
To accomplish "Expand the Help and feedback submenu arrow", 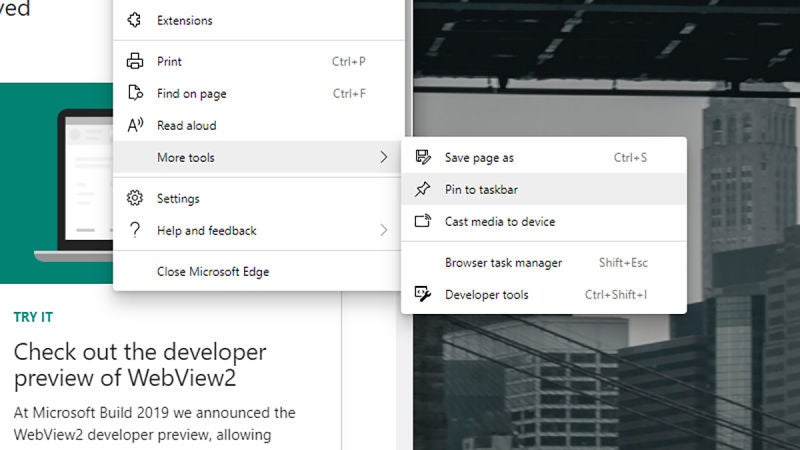I will pos(383,231).
